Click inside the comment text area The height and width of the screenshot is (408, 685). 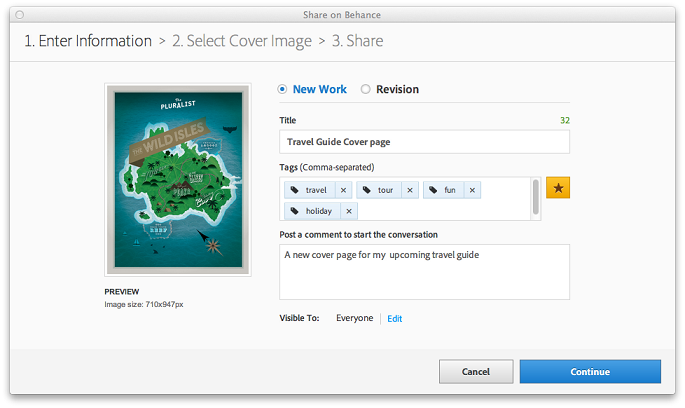[x=424, y=272]
